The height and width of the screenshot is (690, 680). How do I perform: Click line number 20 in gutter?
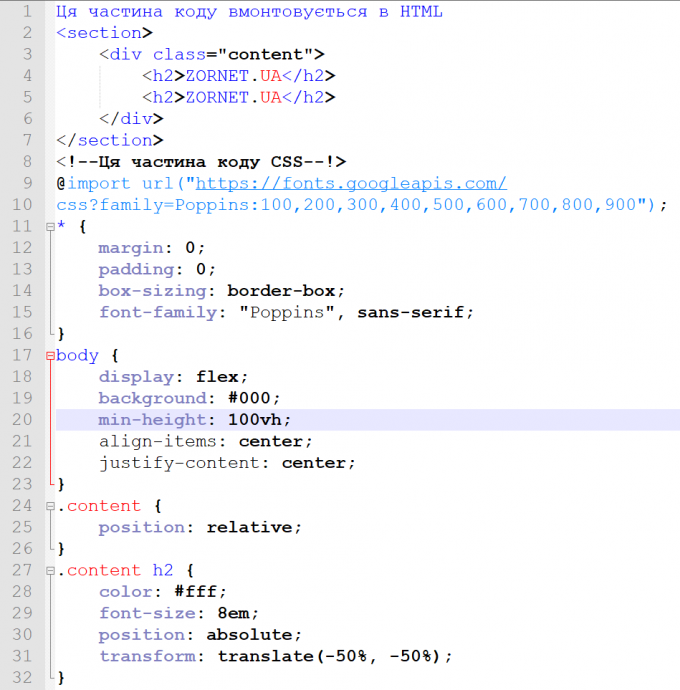[x=22, y=420]
